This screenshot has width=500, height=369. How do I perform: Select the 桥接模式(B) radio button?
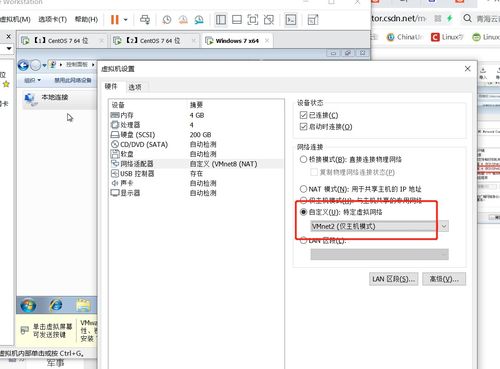(x=303, y=159)
